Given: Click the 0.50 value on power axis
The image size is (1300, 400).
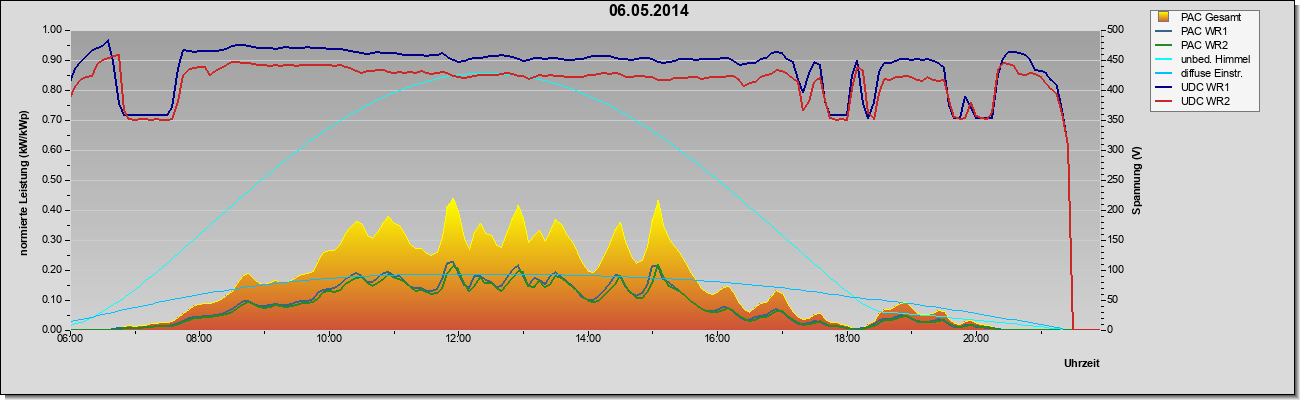Looking at the screenshot, I should pos(52,180).
